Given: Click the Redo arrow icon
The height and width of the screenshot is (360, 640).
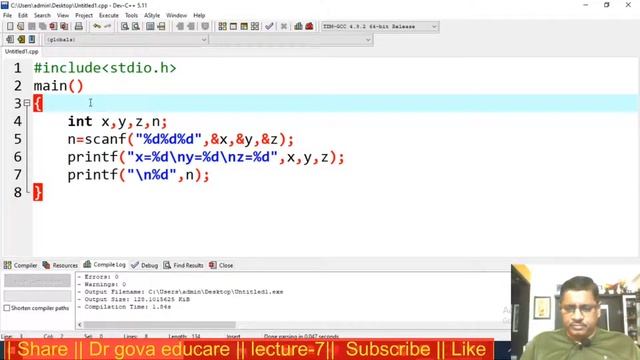Looking at the screenshot, I should pyautogui.click(x=107, y=27).
